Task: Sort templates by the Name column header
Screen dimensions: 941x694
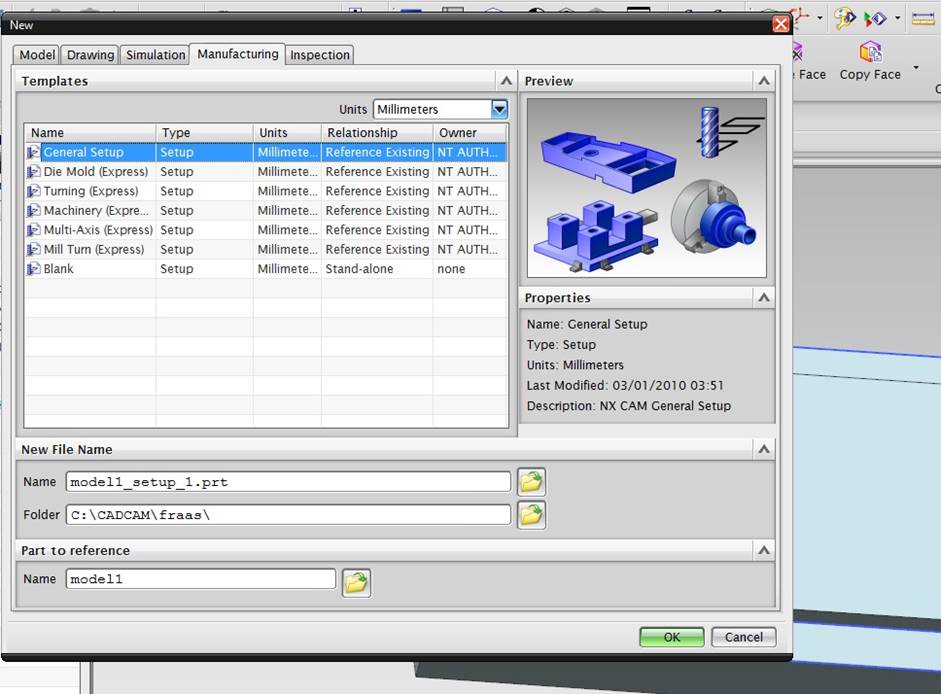Action: click(x=90, y=133)
